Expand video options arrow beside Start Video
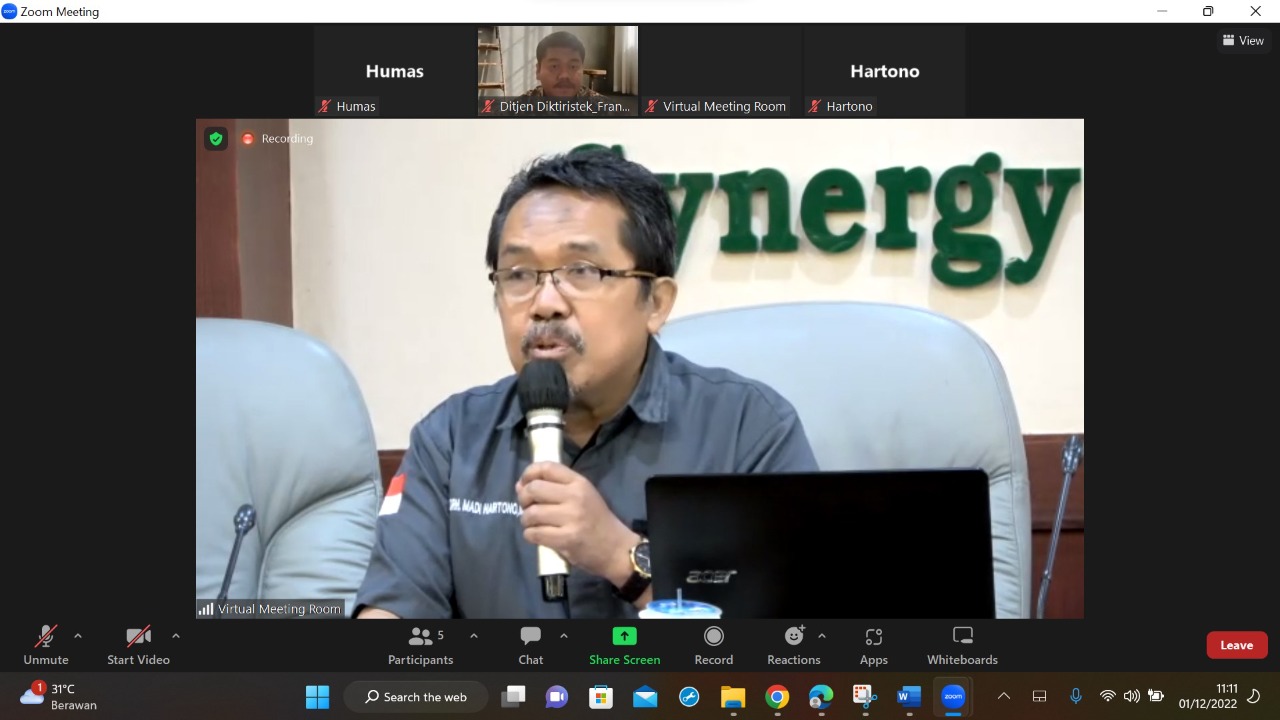1280x720 pixels. tap(176, 636)
